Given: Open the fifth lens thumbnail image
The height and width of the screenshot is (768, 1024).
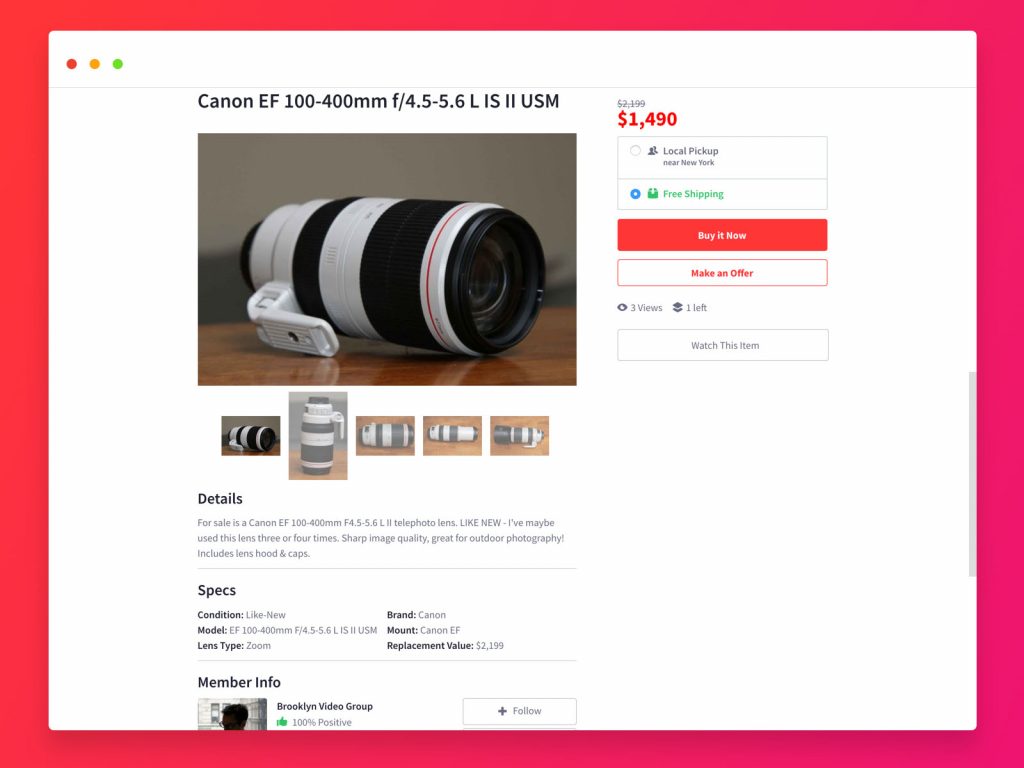Looking at the screenshot, I should (x=520, y=436).
